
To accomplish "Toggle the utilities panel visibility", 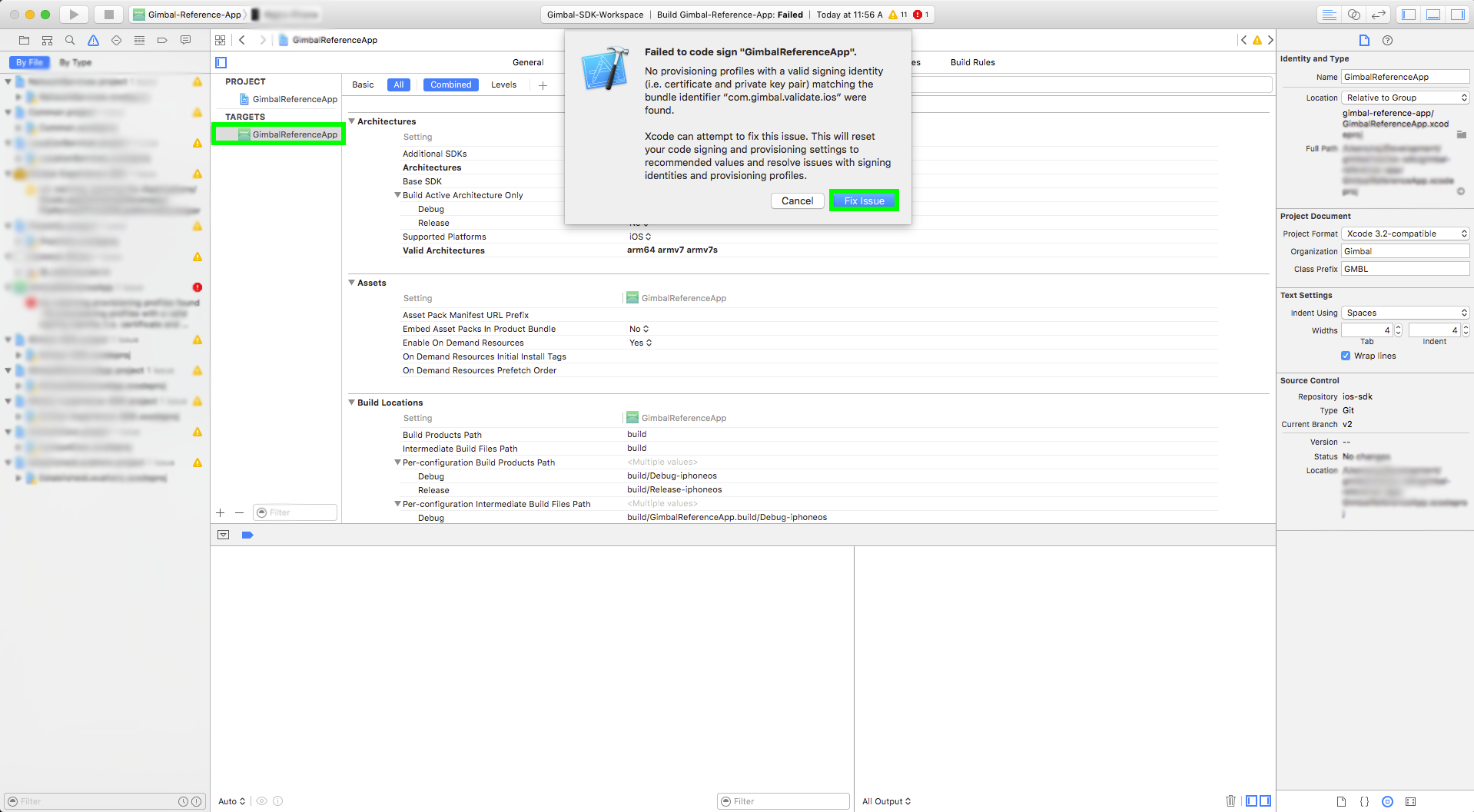I will click(x=1458, y=15).
